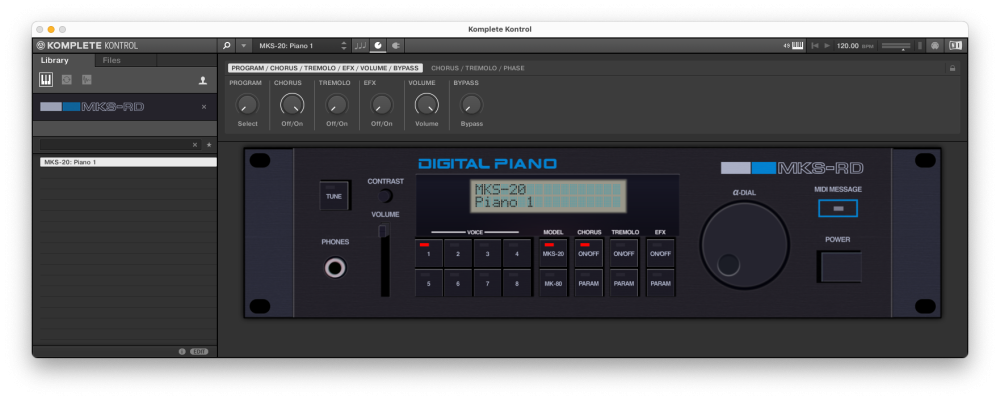Select voice button 6
Screen dimensions: 1000x400
tap(458, 283)
